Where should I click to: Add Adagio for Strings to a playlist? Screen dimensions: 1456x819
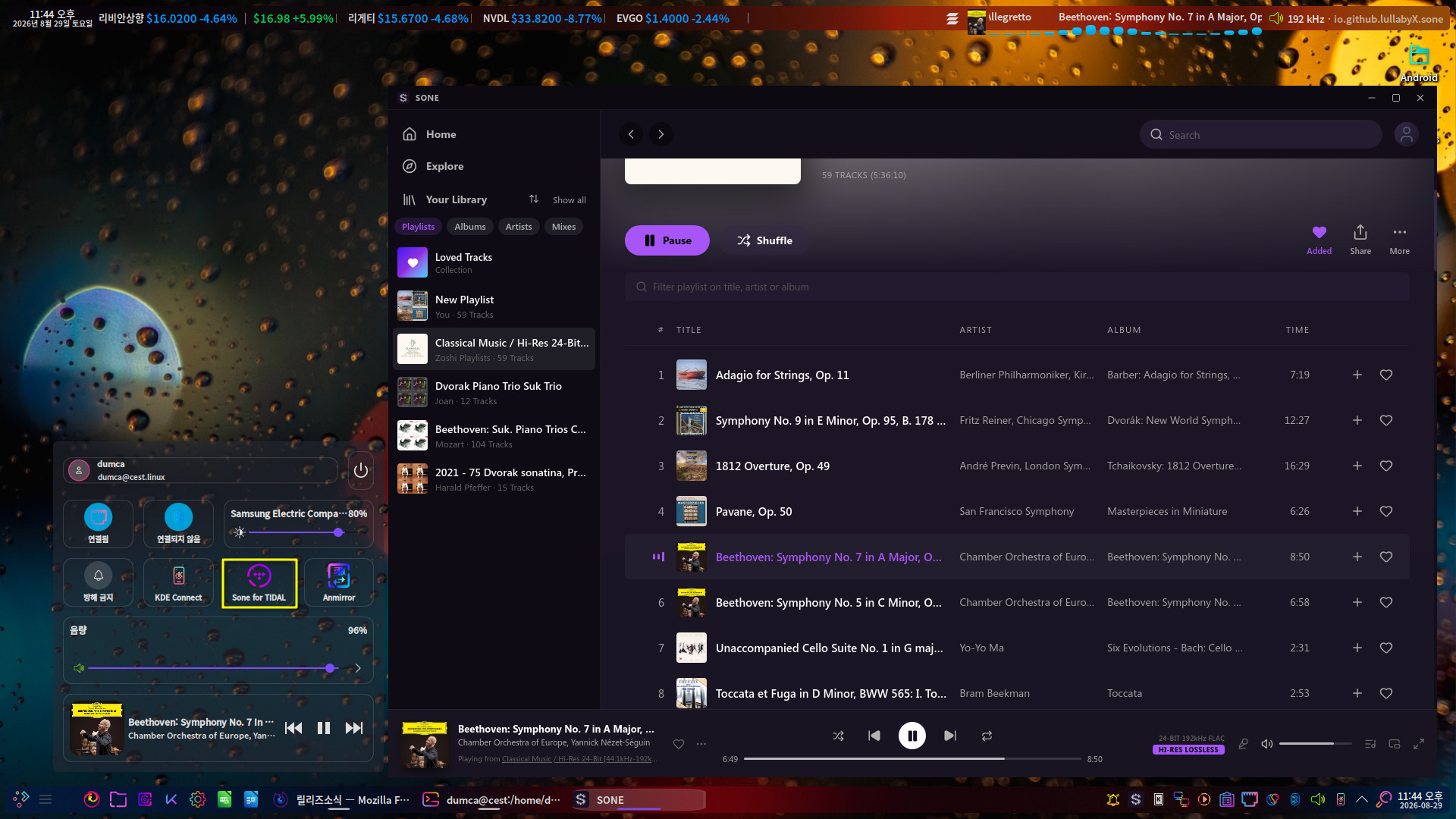[1357, 375]
